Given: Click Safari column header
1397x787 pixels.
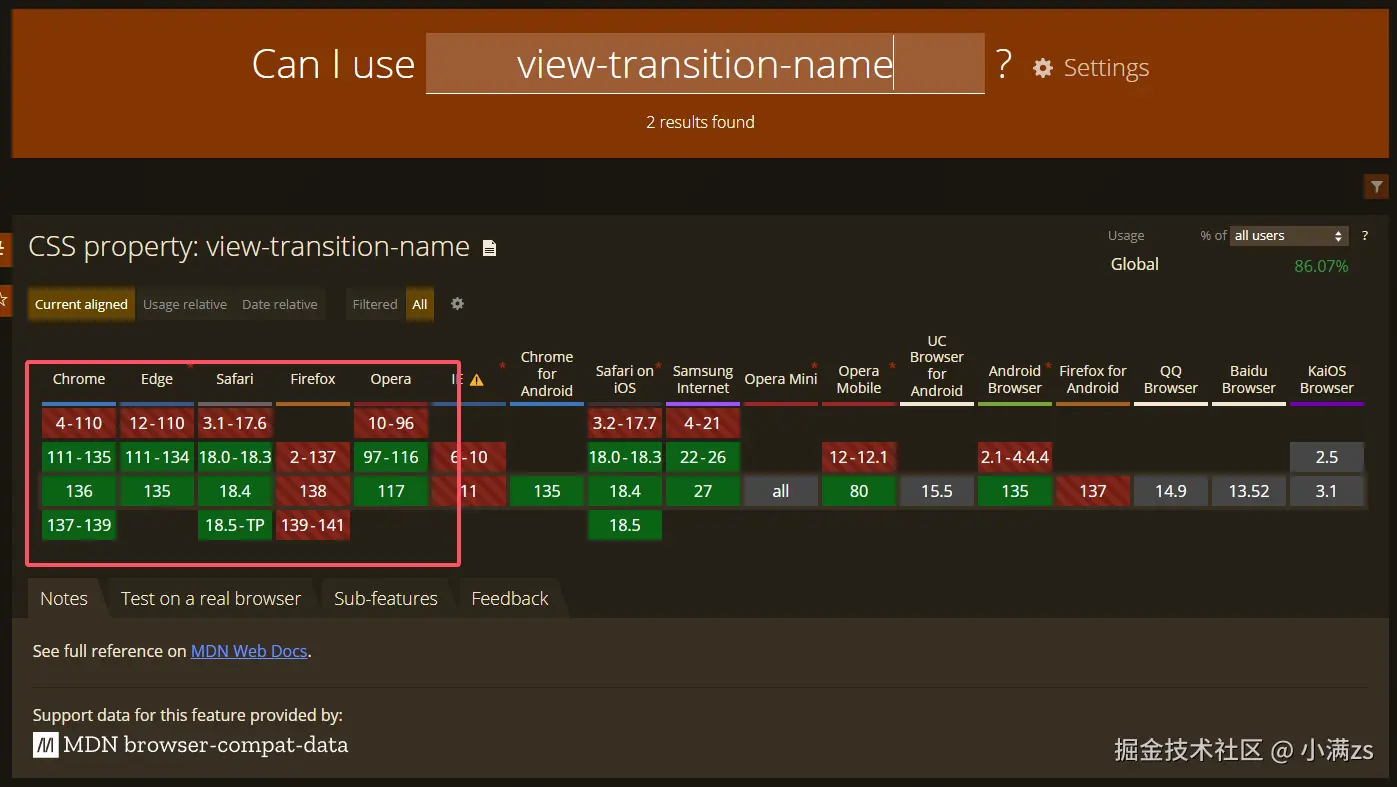Looking at the screenshot, I should pyautogui.click(x=235, y=379).
